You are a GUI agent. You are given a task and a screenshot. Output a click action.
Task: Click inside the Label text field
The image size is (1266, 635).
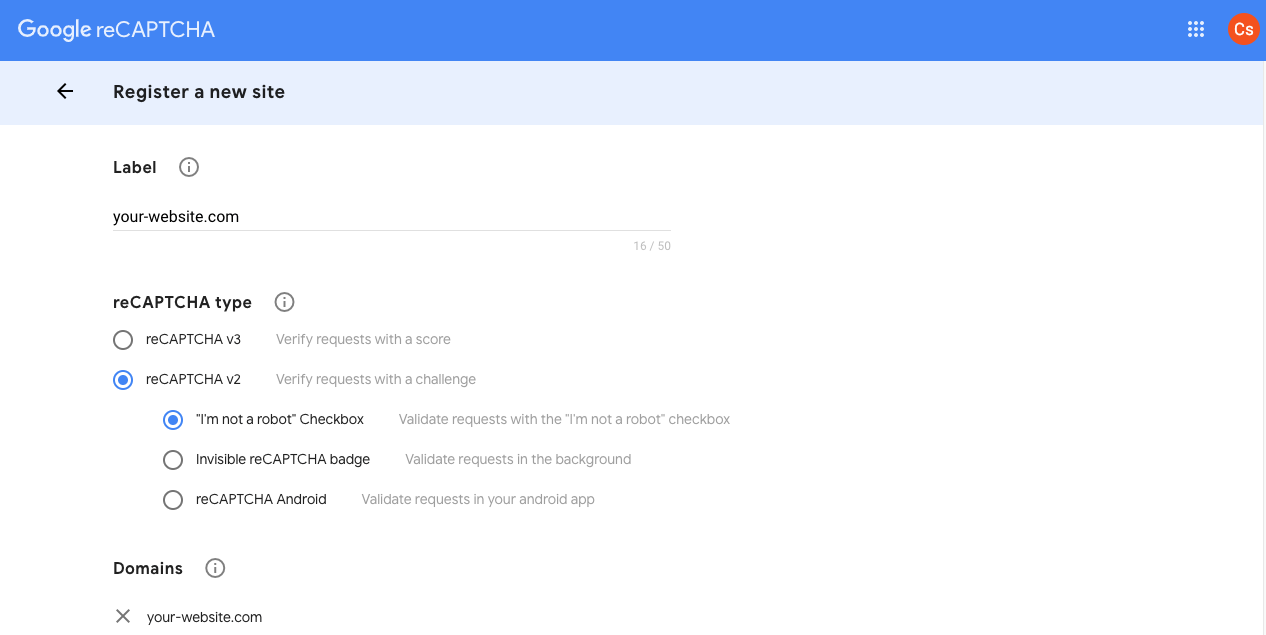pyautogui.click(x=390, y=217)
